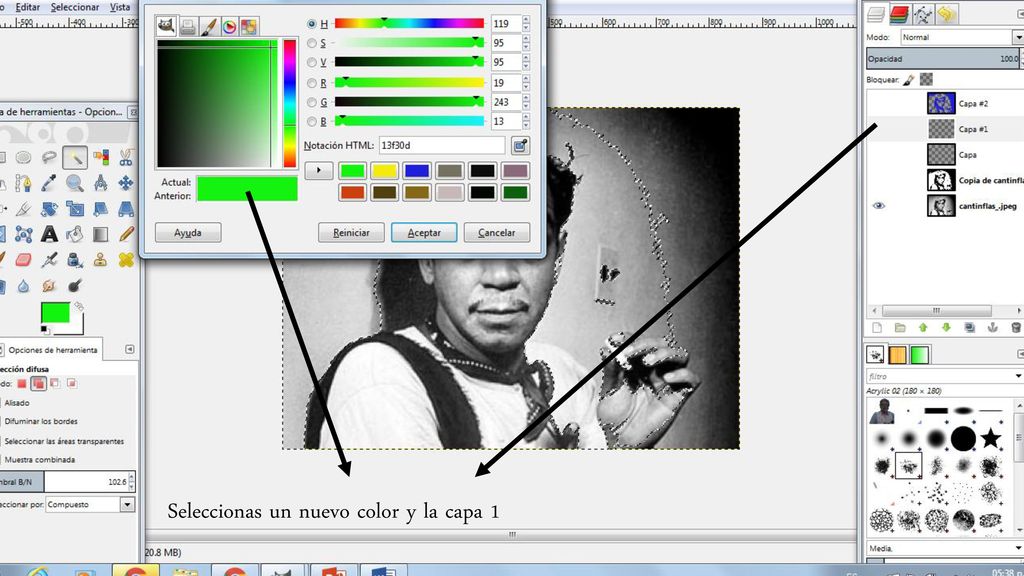
Task: Select the Select by Color tool
Action: 101,157
